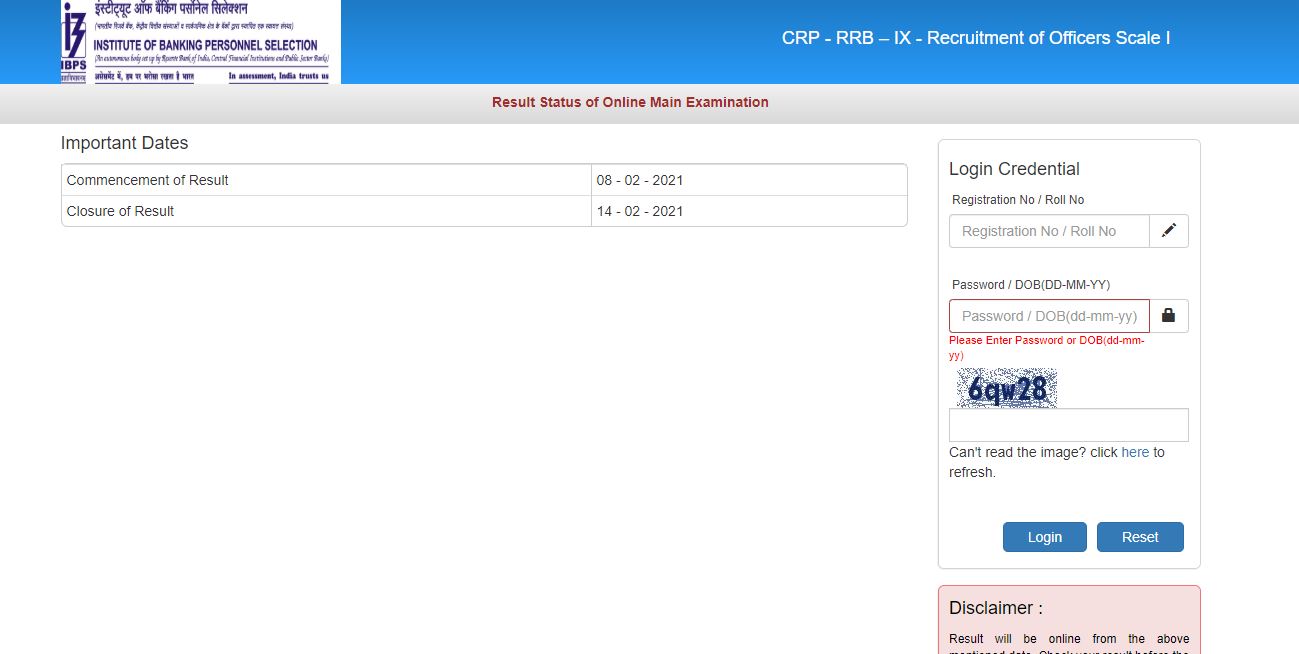Select the Result Status of Online Main Examination heading

coord(629,102)
